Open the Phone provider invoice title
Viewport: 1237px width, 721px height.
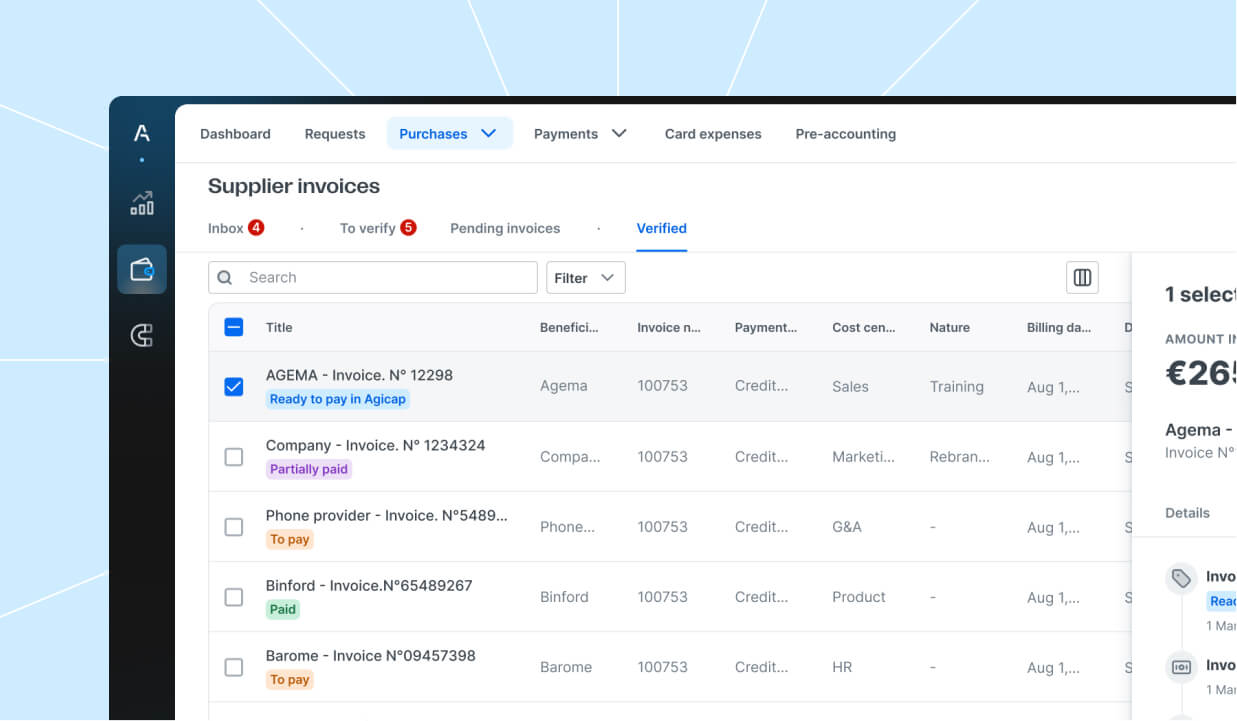[x=386, y=515]
